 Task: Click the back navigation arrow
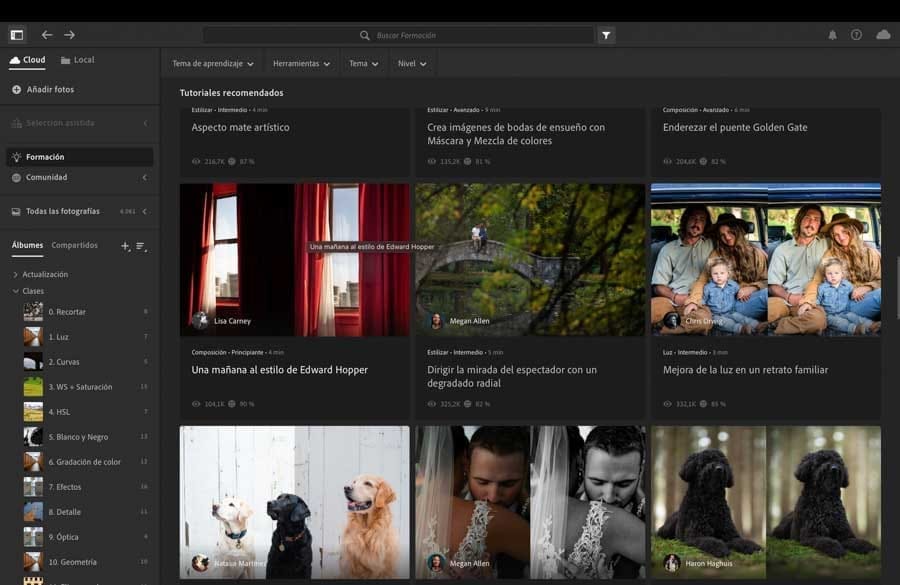pos(47,35)
